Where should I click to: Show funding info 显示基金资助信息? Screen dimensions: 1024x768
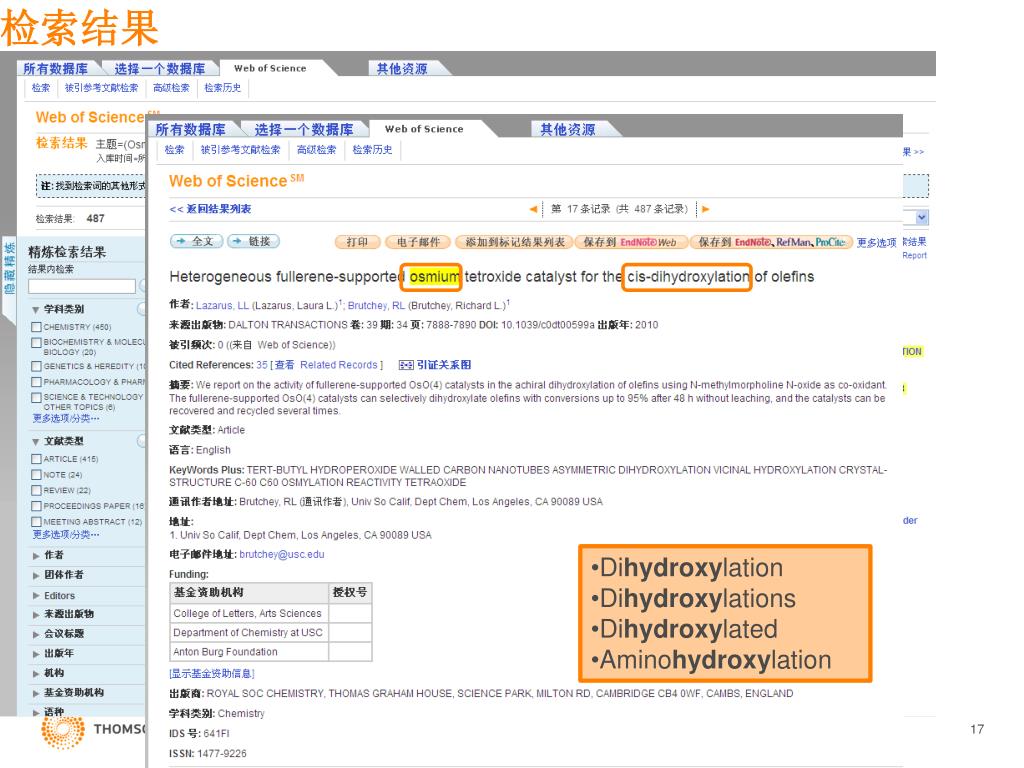click(x=212, y=673)
